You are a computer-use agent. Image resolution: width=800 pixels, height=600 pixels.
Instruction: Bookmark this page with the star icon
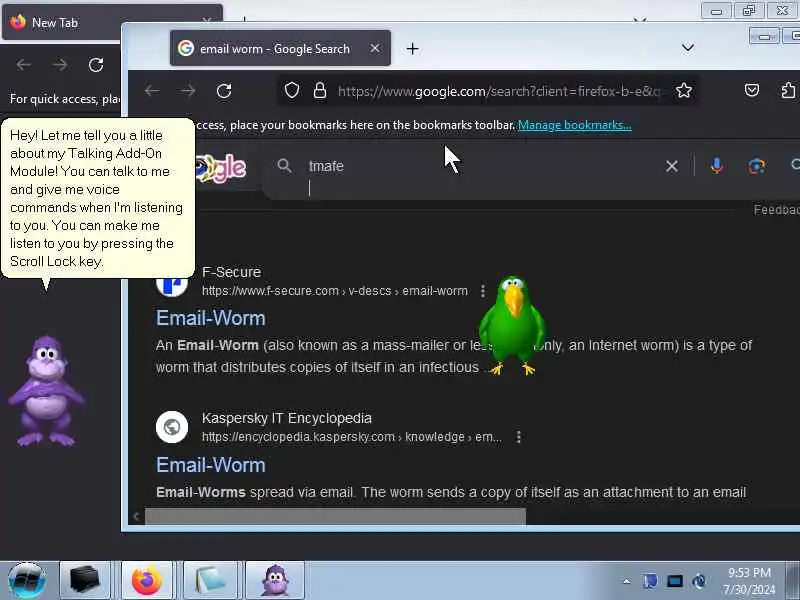684,91
